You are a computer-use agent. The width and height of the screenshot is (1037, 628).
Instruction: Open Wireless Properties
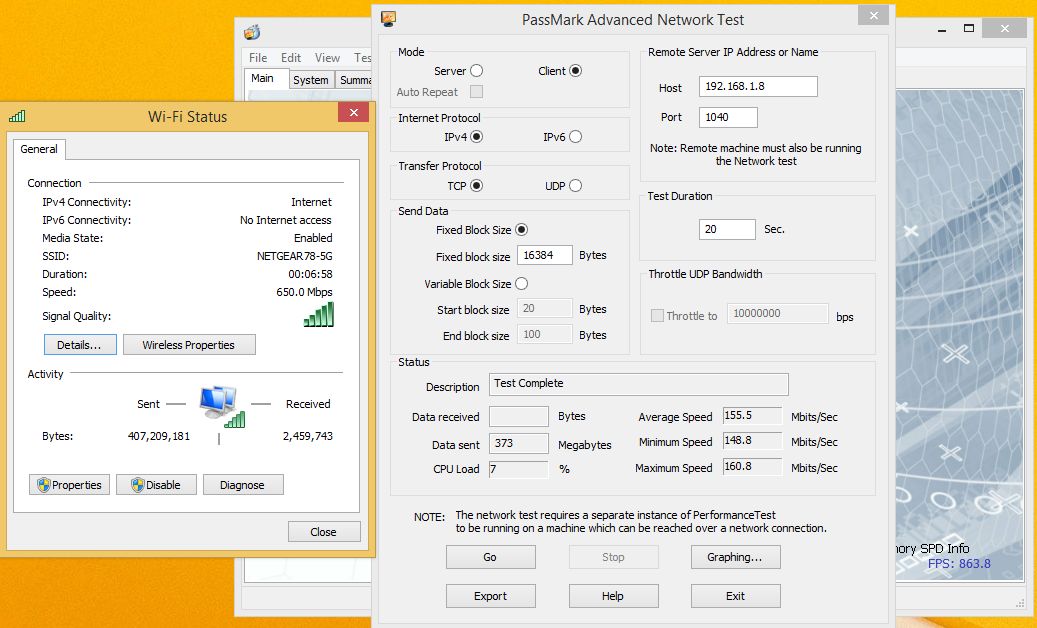[189, 345]
